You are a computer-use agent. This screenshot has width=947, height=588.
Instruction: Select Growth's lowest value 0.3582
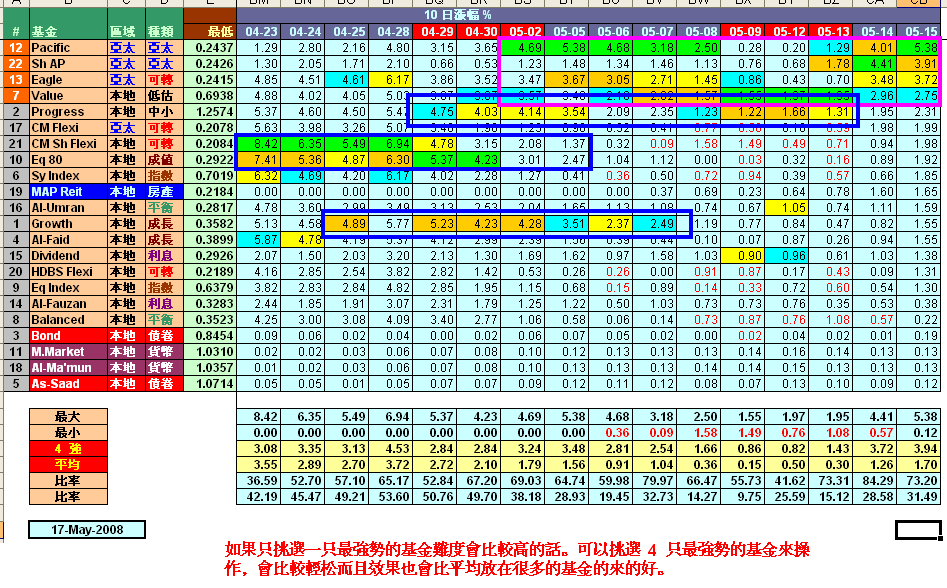pos(210,223)
